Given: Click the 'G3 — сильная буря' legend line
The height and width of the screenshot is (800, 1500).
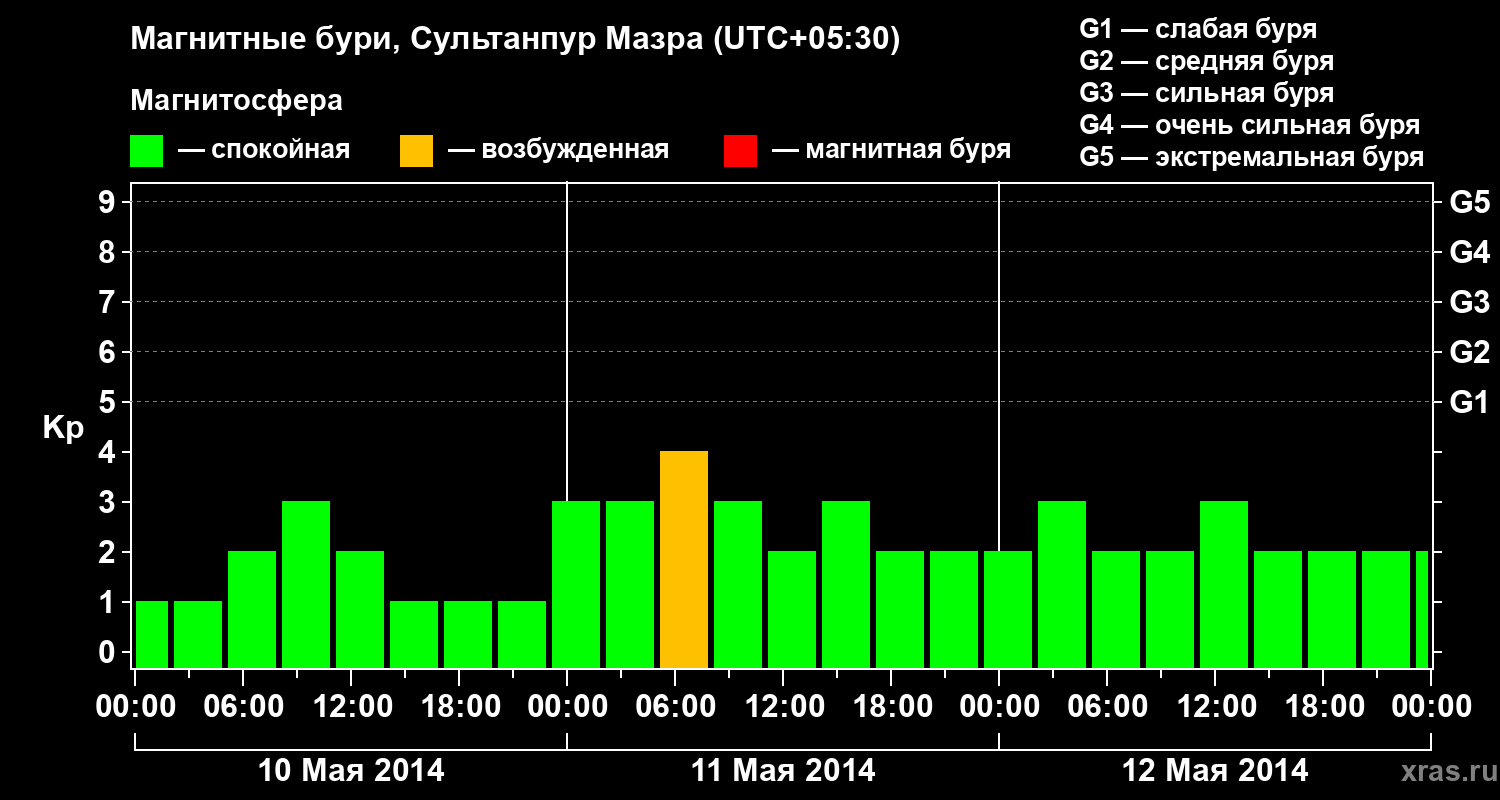Looking at the screenshot, I should point(1206,93).
